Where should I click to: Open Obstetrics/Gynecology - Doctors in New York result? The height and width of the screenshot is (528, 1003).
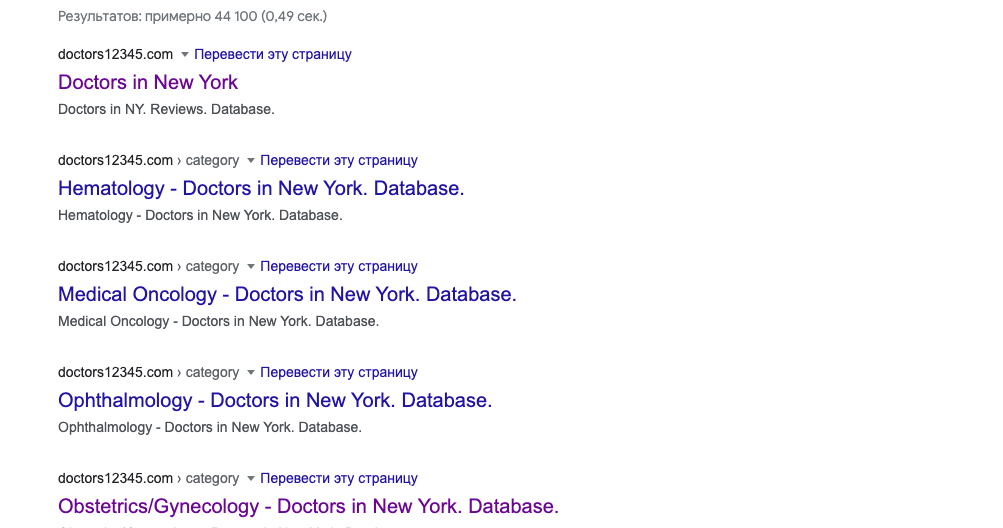[308, 506]
